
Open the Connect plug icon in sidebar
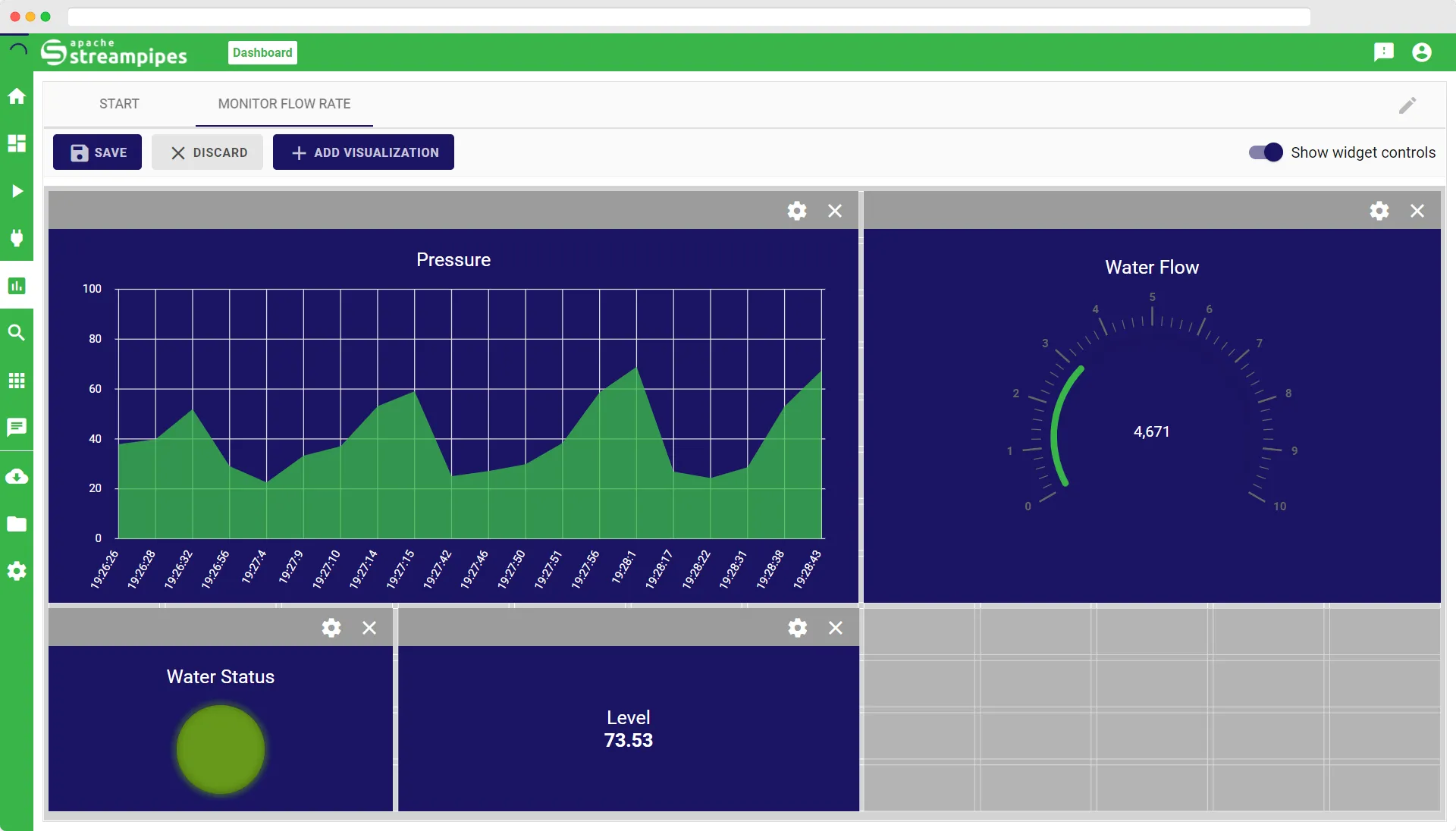(x=17, y=238)
